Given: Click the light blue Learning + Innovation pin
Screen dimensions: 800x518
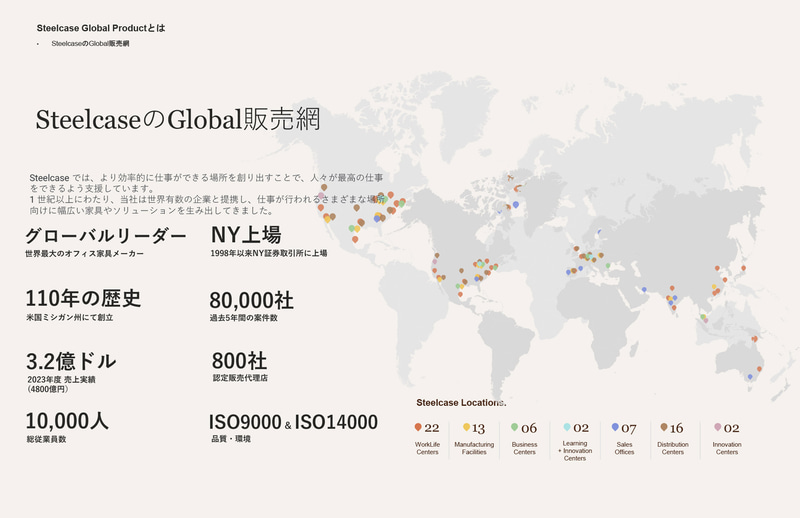Looking at the screenshot, I should click(x=567, y=427).
